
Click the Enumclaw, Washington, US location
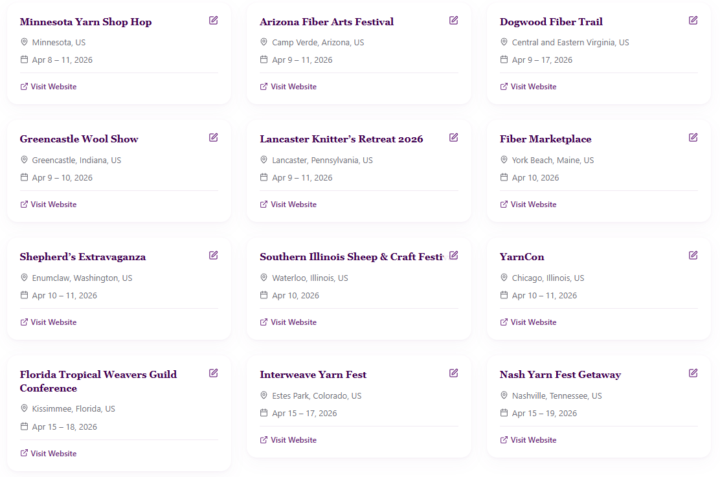pyautogui.click(x=82, y=278)
